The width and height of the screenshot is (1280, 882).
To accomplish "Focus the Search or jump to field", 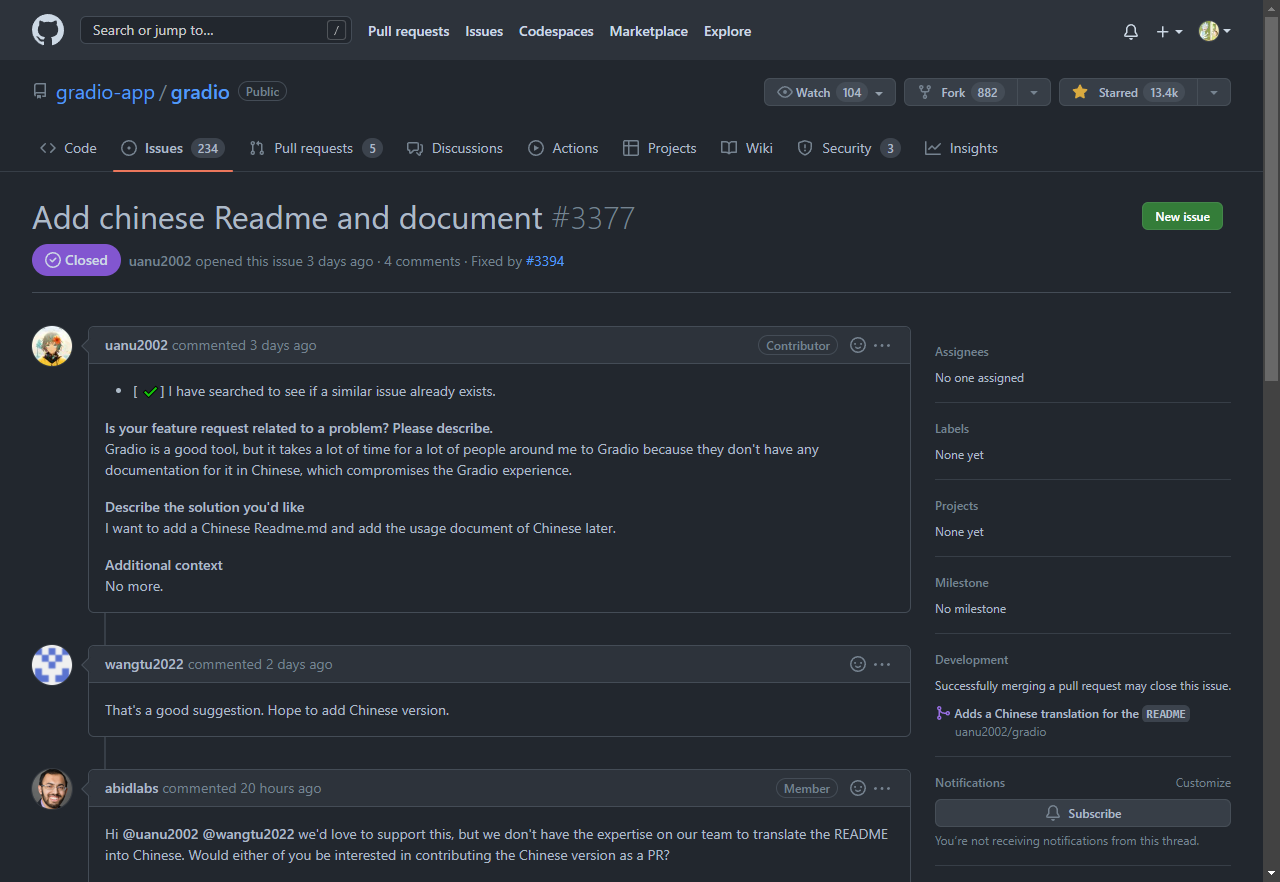I will 216,30.
